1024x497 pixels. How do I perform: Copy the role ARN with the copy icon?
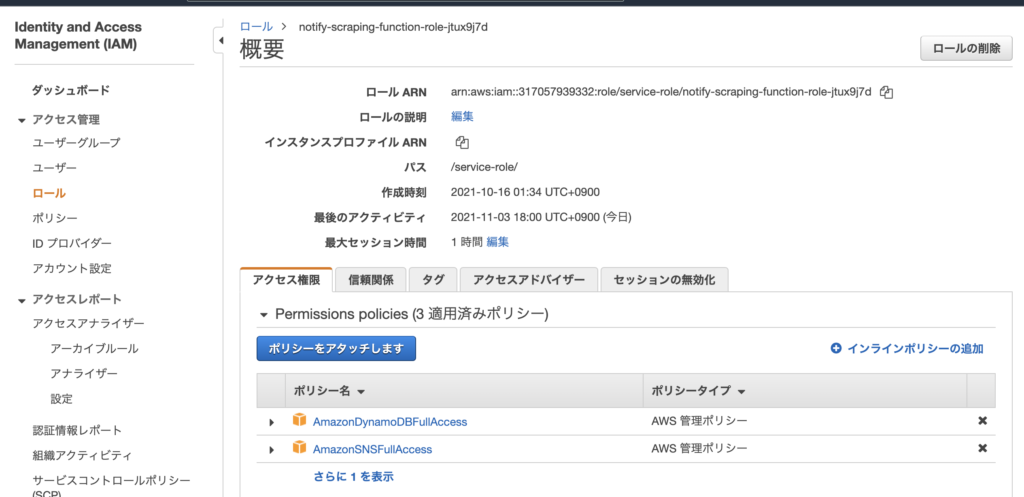(886, 92)
